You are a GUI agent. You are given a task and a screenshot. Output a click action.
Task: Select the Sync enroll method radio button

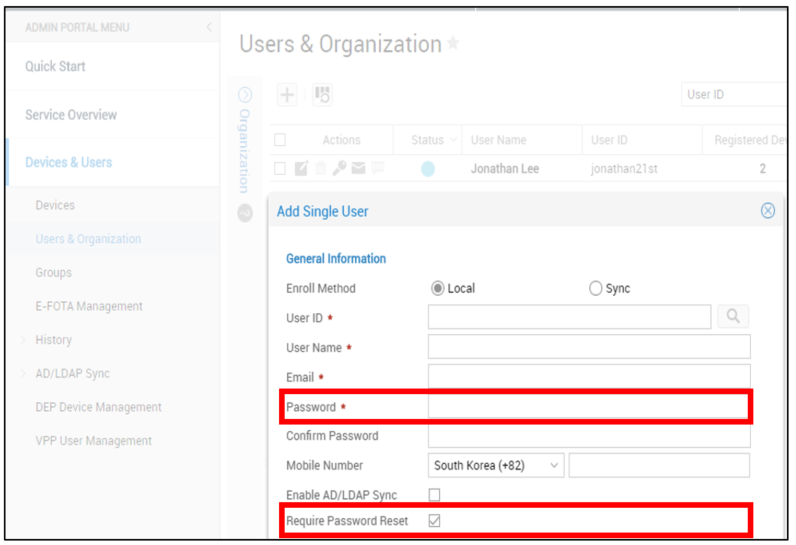coord(595,288)
